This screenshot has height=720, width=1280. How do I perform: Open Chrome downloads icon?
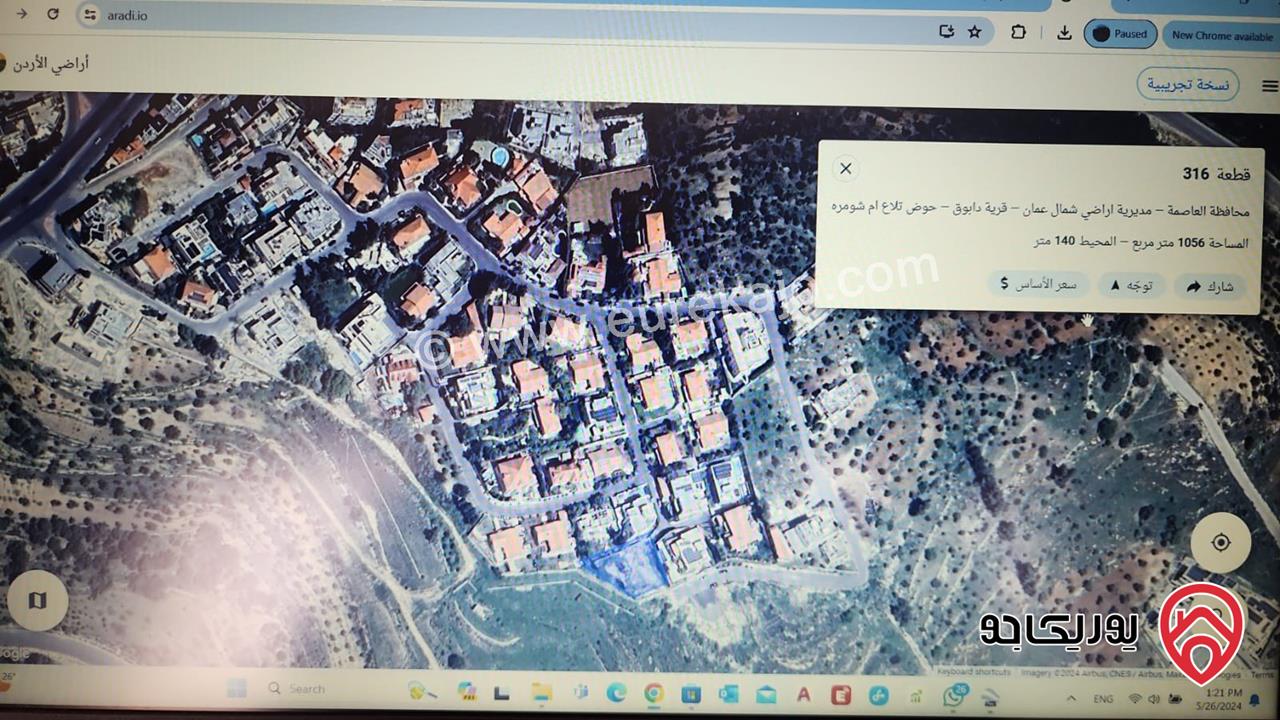click(1064, 33)
